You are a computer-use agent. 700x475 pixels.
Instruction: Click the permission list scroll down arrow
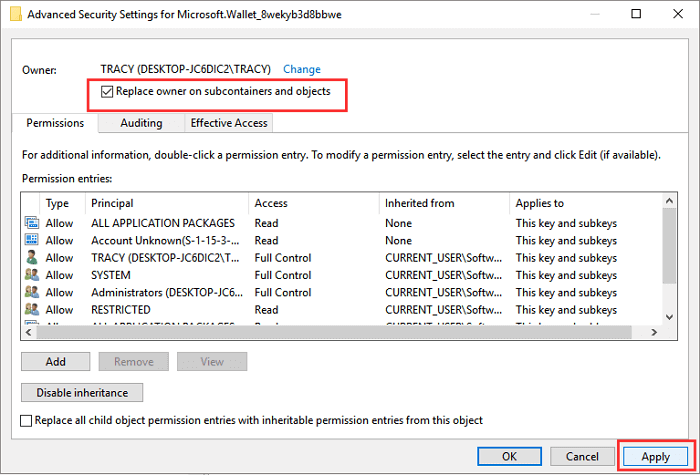[670, 318]
